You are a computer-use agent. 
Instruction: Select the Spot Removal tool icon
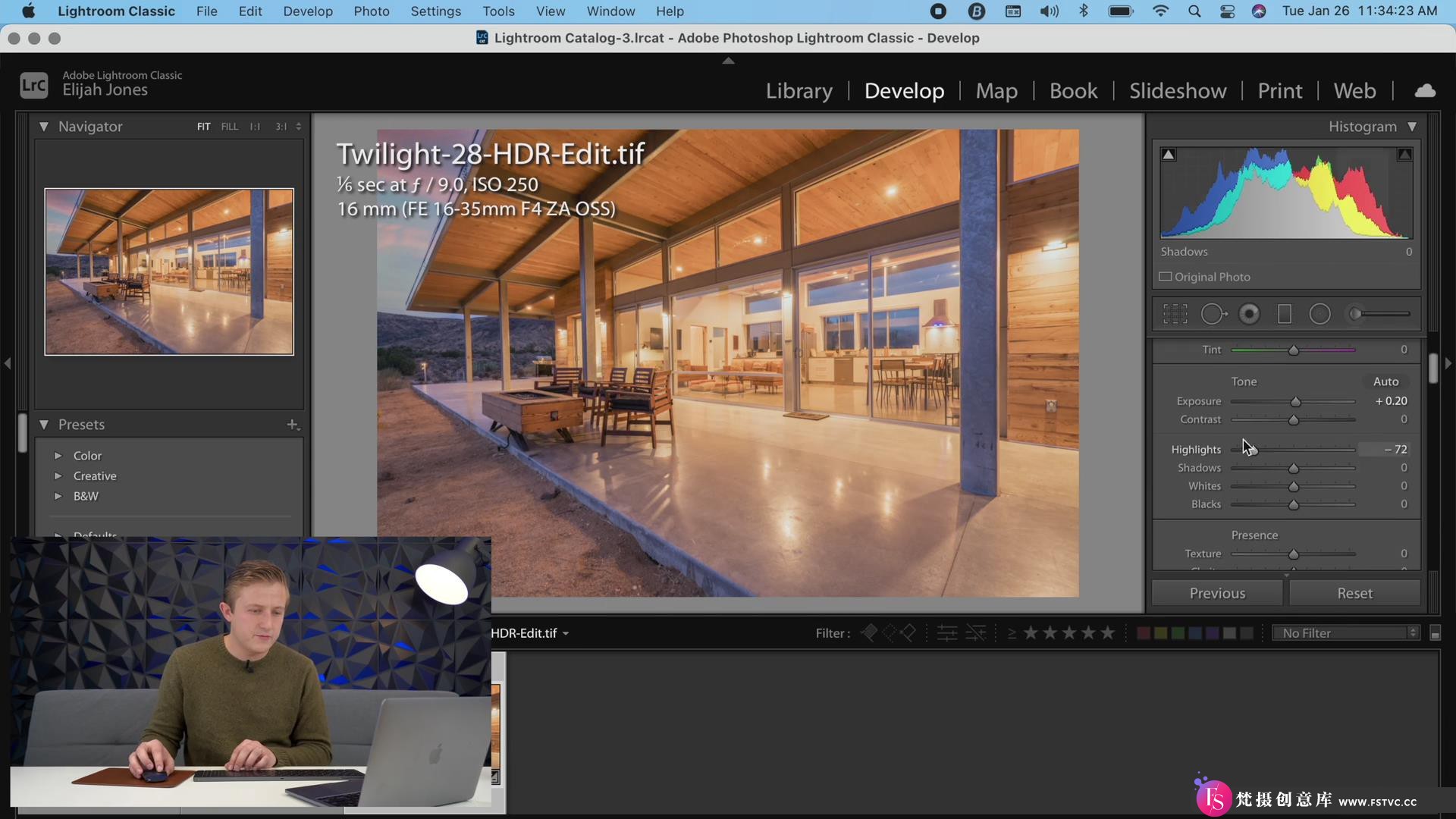tap(1214, 314)
